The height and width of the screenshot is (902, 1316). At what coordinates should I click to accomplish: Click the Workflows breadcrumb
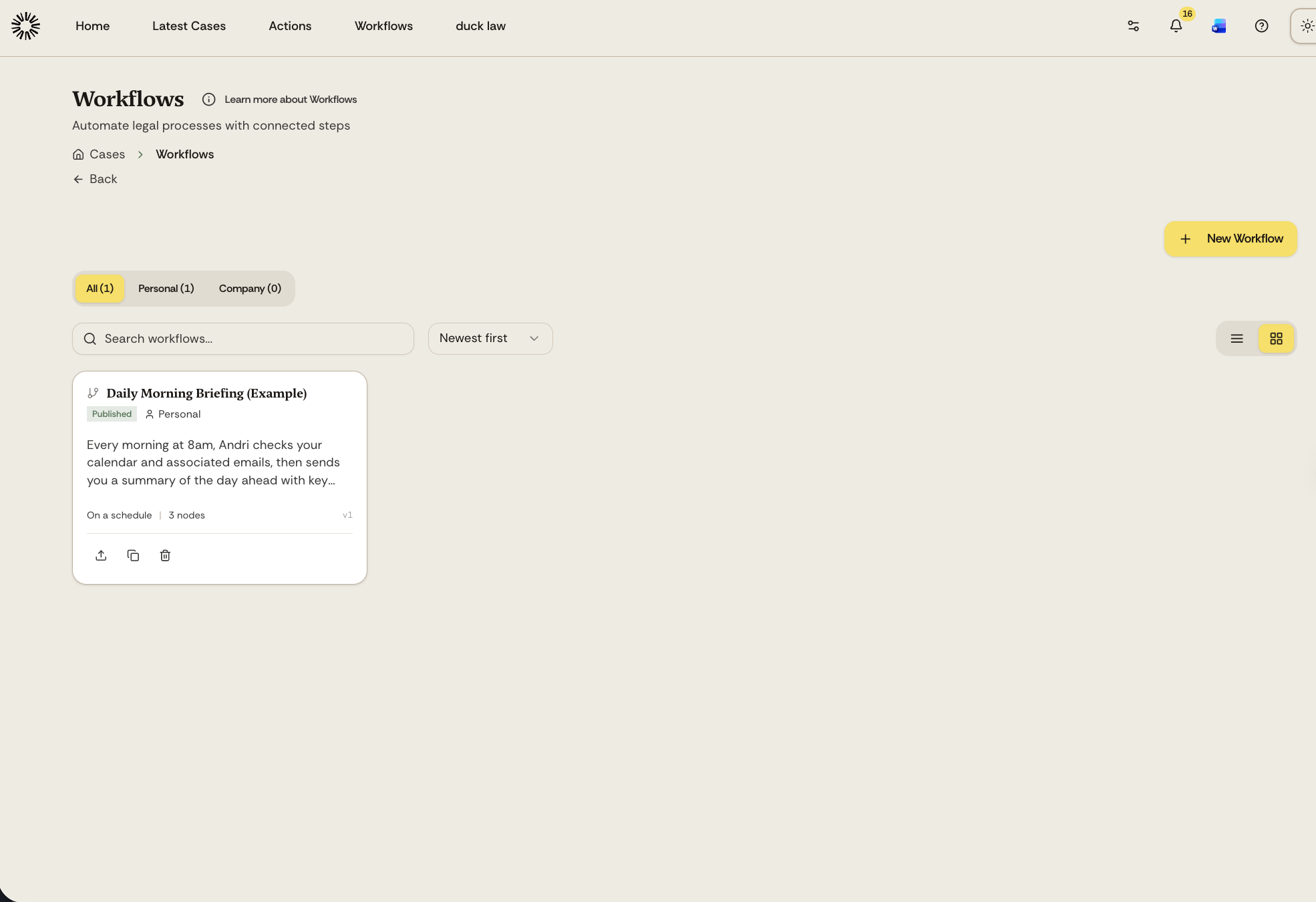[x=185, y=154]
